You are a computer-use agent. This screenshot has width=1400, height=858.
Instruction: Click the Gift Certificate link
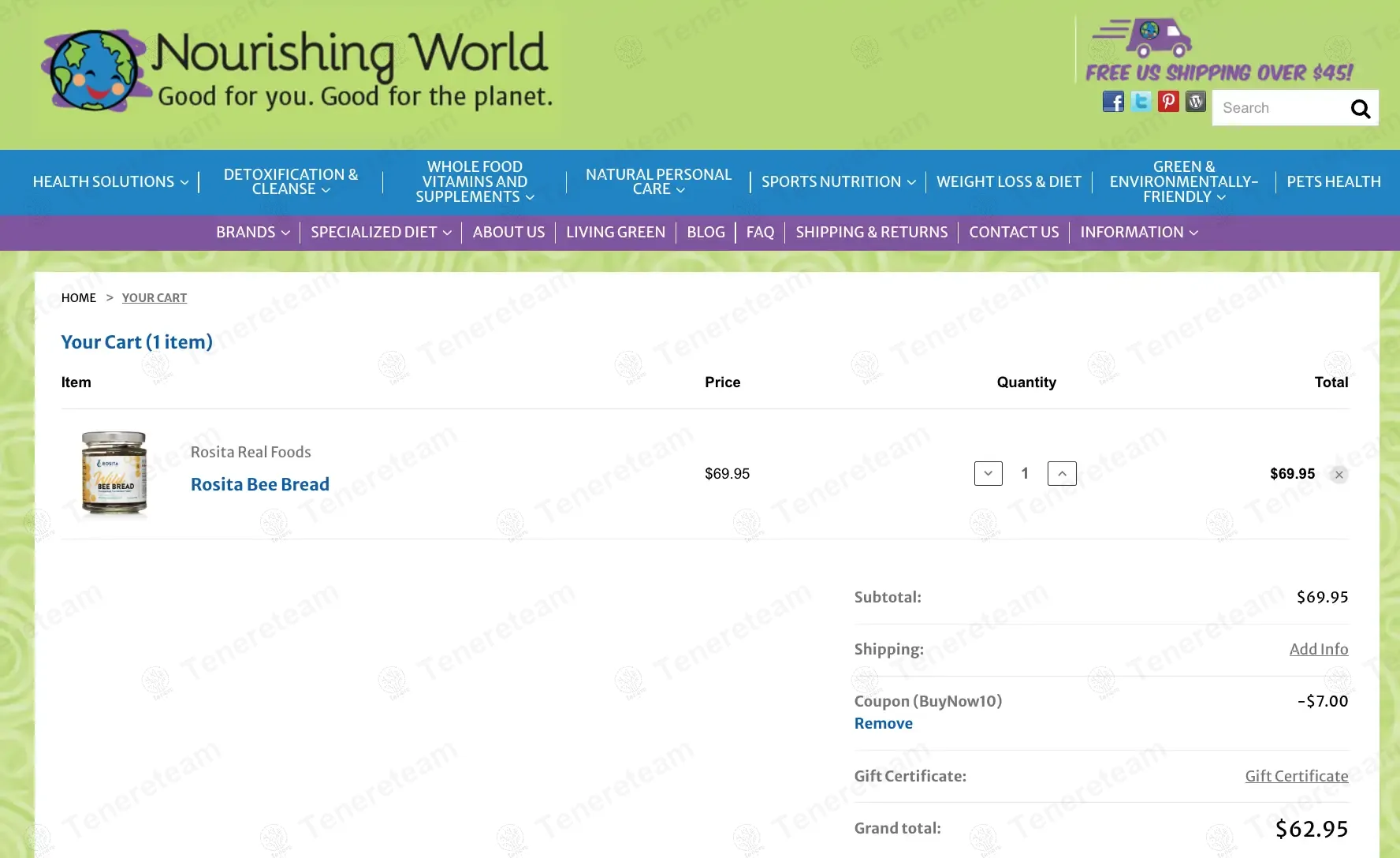[x=1297, y=776]
